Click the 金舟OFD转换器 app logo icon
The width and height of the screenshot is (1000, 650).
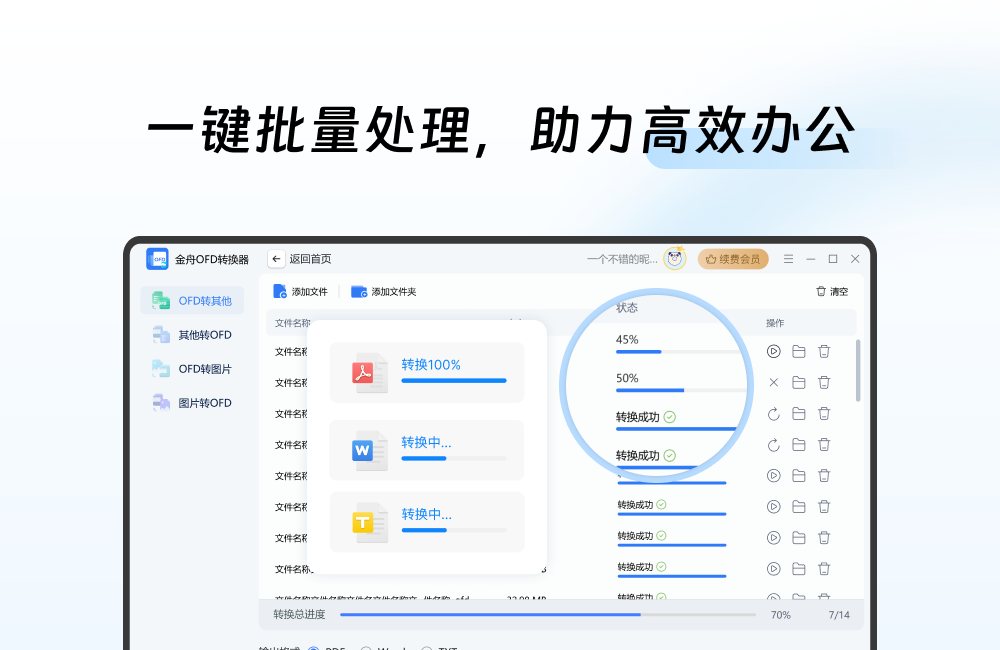158,258
